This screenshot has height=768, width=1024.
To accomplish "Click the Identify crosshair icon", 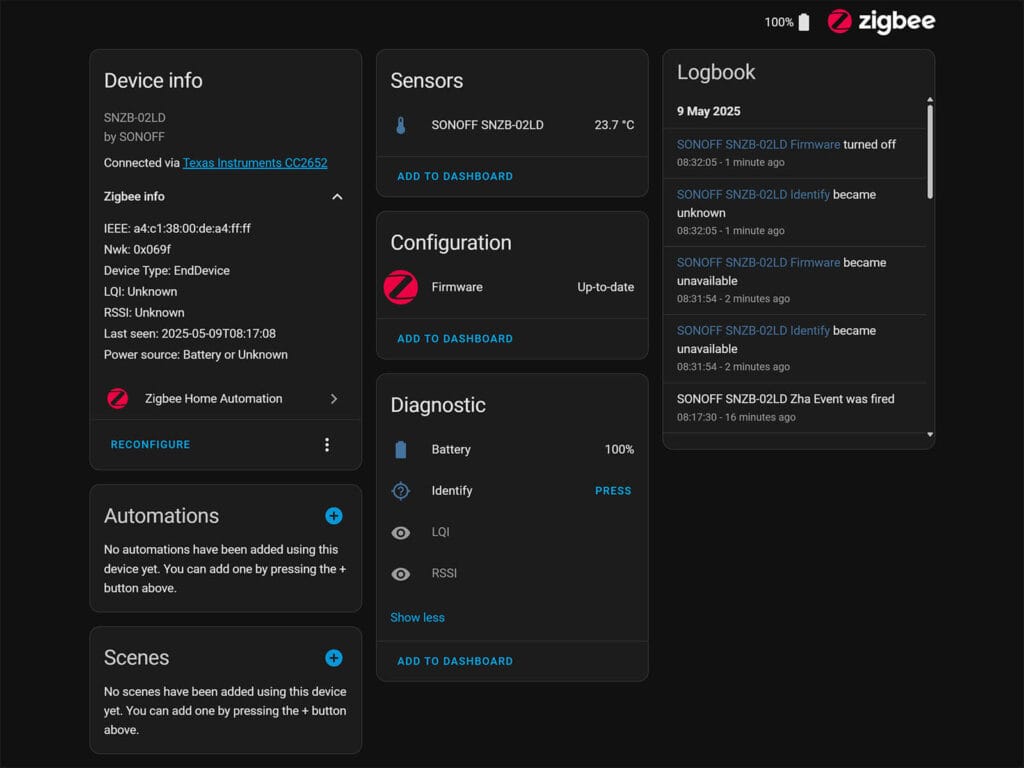I will click(x=401, y=490).
